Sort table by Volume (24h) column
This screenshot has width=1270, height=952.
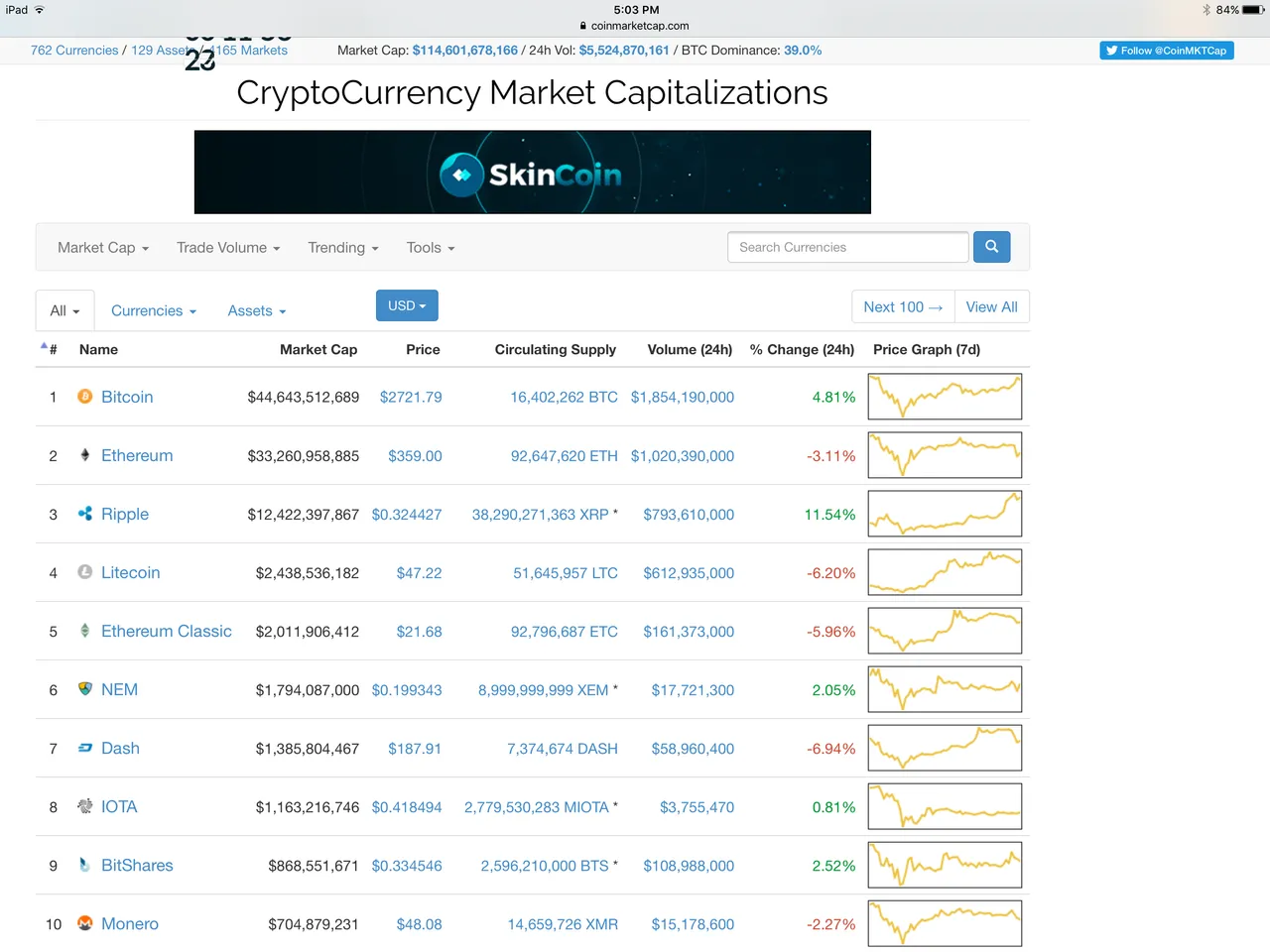tap(690, 349)
